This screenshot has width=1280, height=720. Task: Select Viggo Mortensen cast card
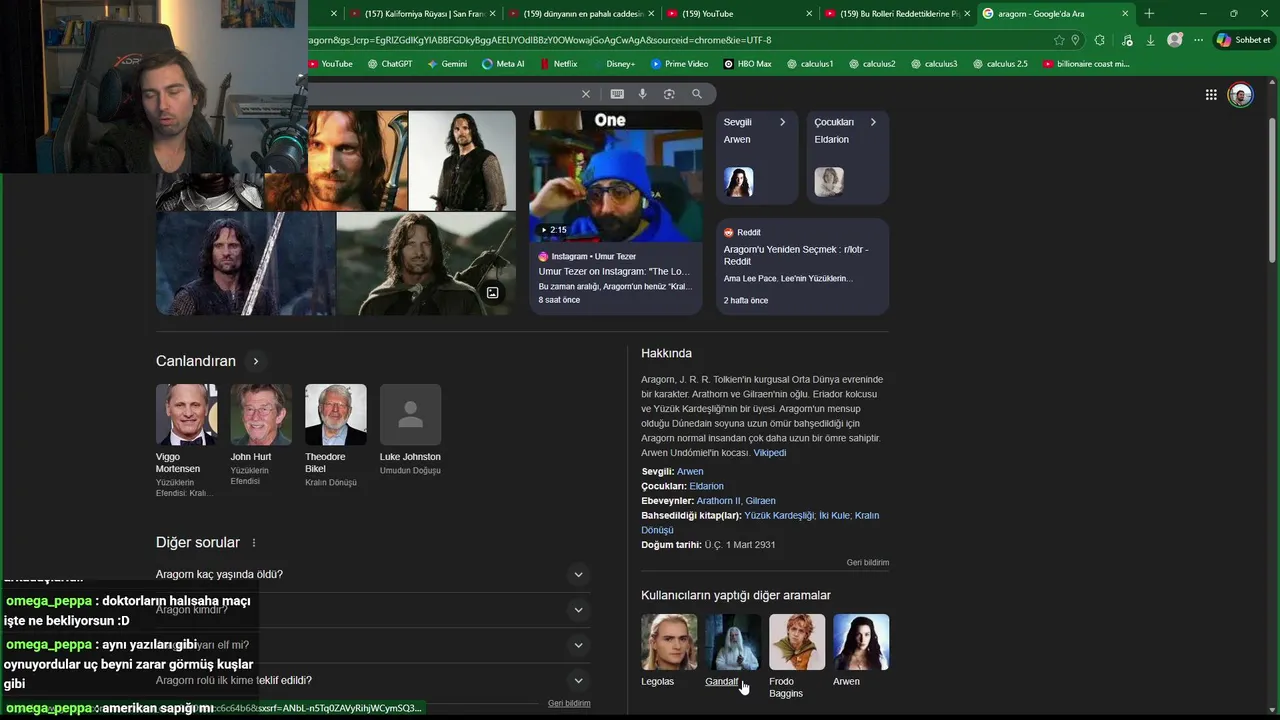[186, 441]
